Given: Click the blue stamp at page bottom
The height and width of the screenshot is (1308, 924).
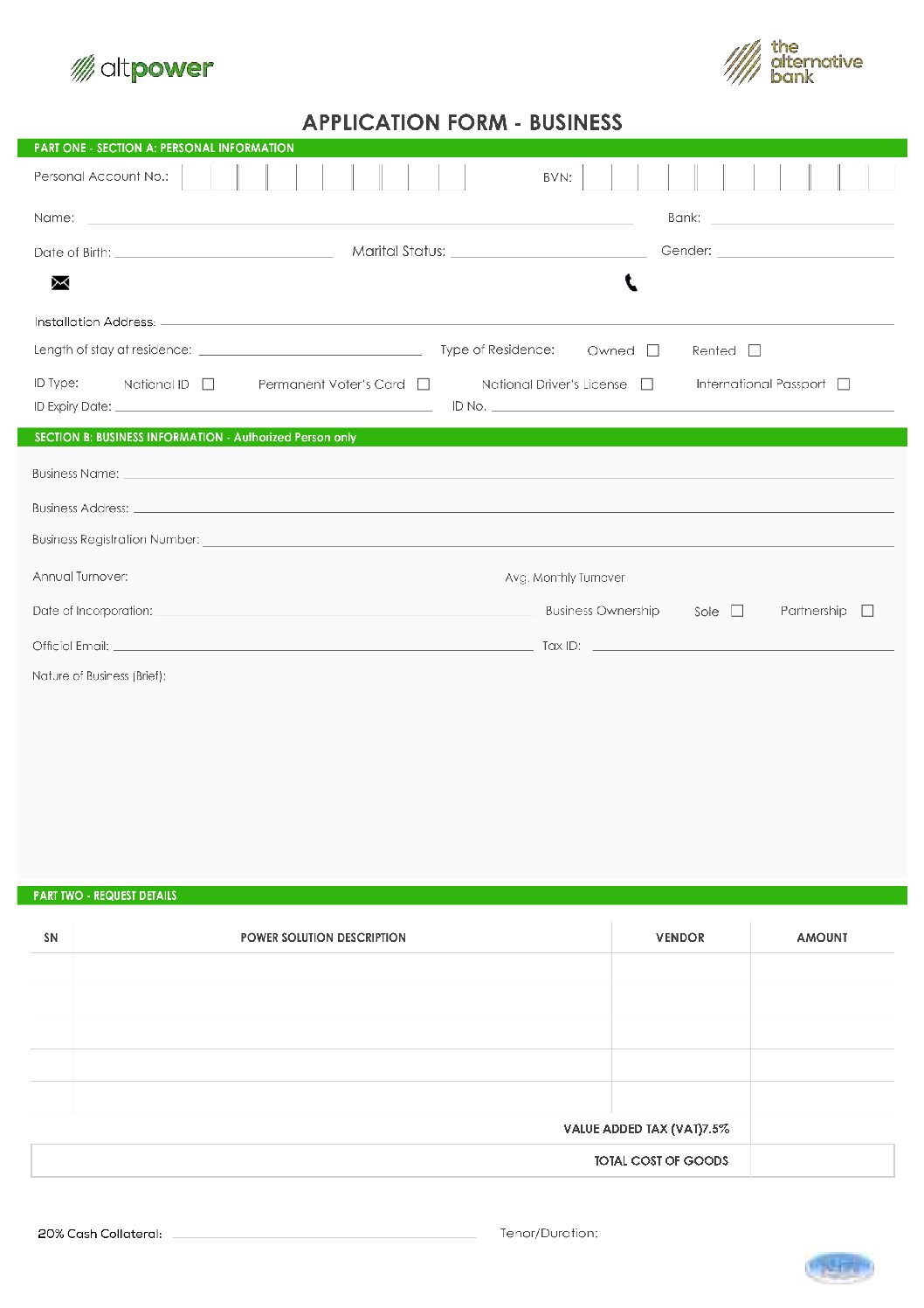Looking at the screenshot, I should tap(838, 1267).
